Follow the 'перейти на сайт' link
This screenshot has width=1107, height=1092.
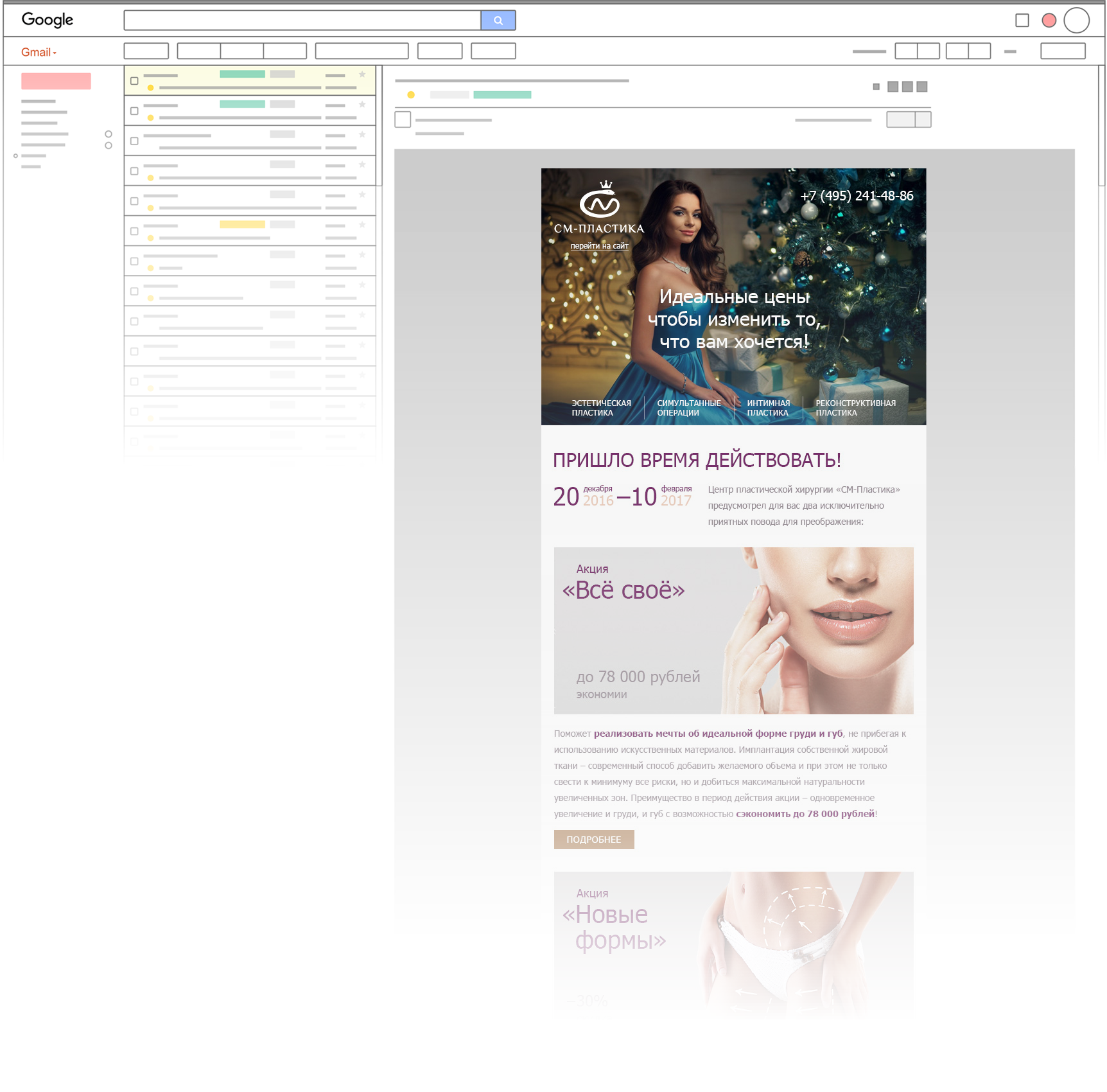point(599,246)
